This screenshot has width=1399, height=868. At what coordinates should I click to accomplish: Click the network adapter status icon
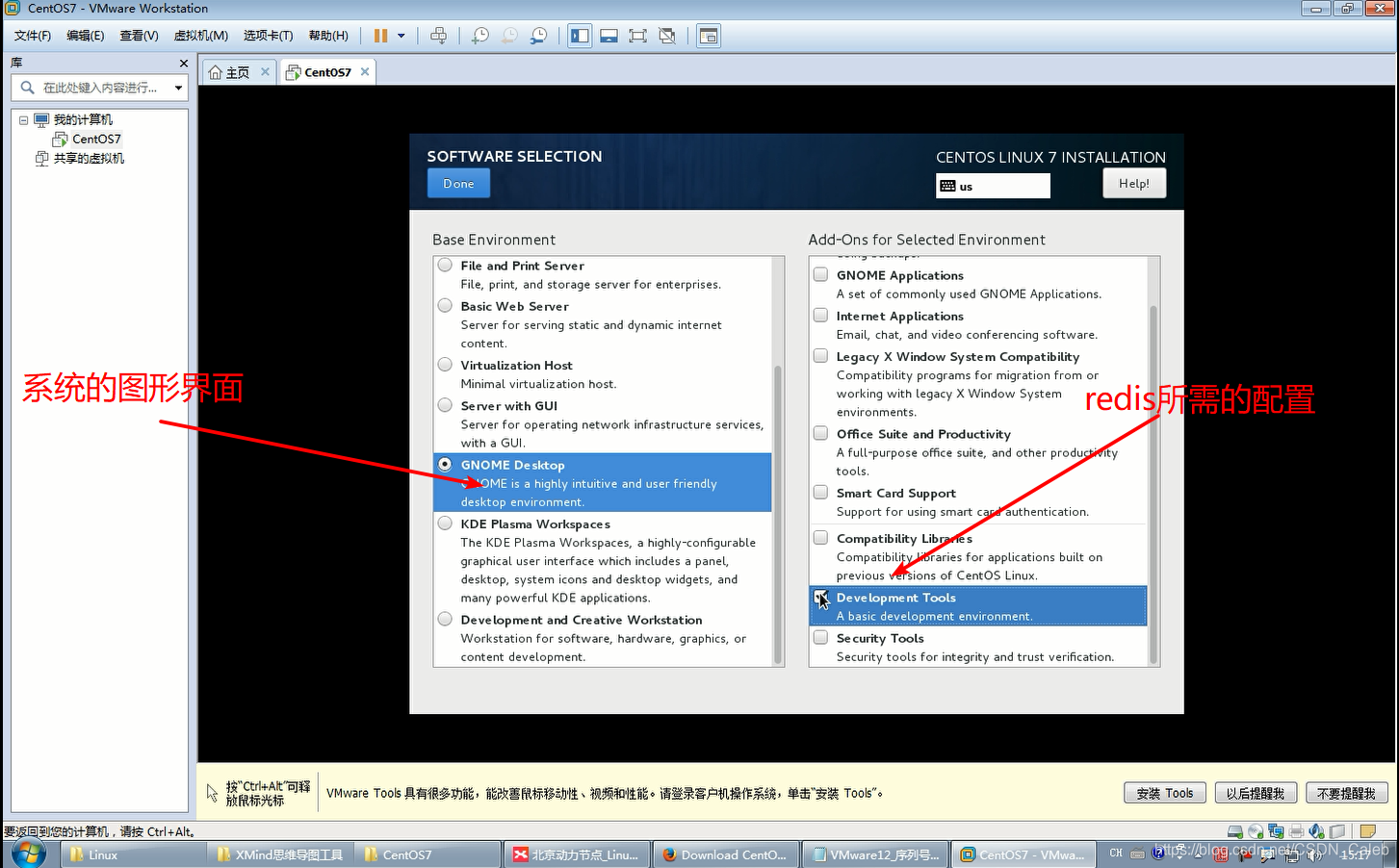tap(1276, 831)
